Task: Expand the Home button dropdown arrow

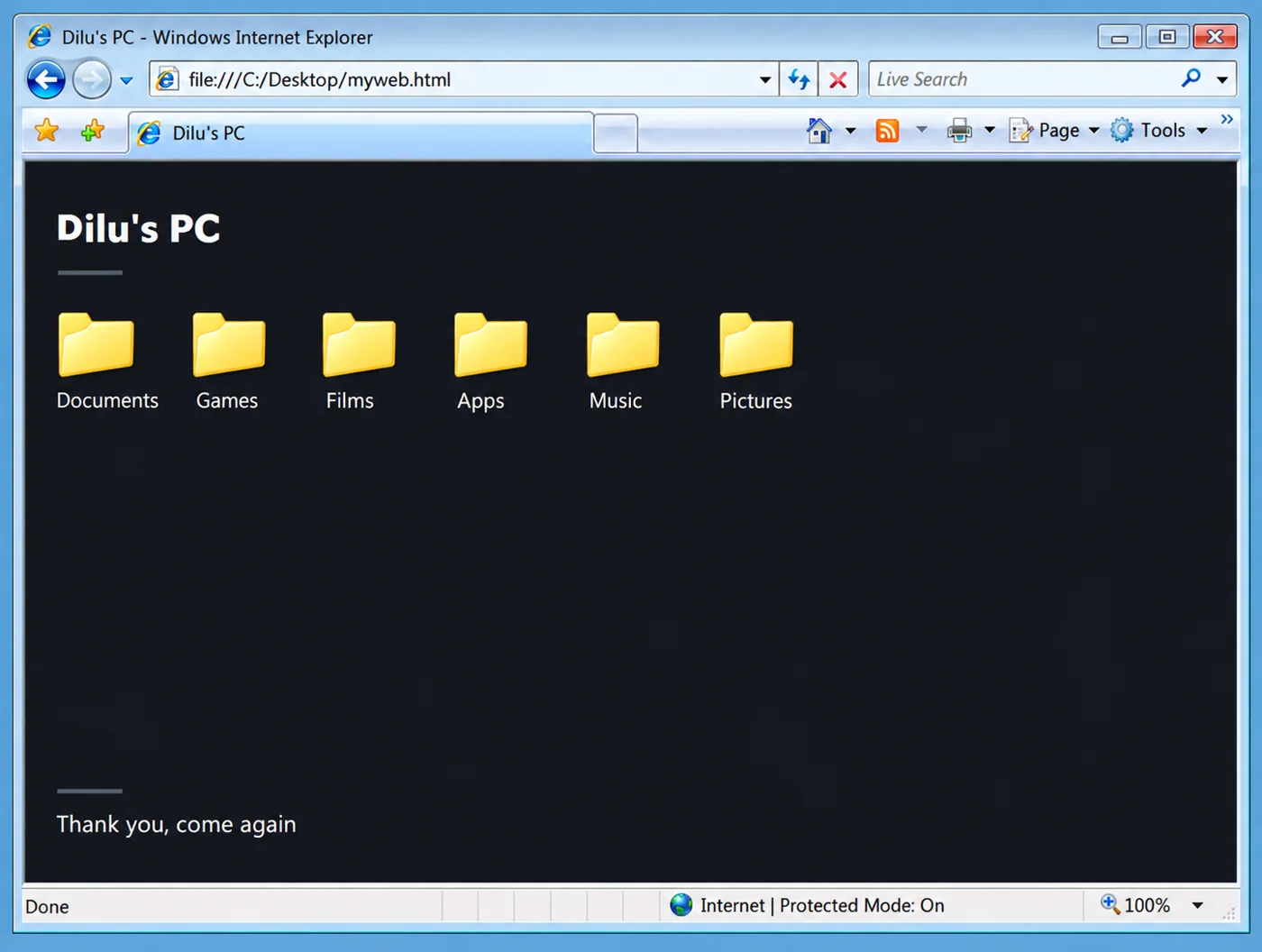Action: 850,131
